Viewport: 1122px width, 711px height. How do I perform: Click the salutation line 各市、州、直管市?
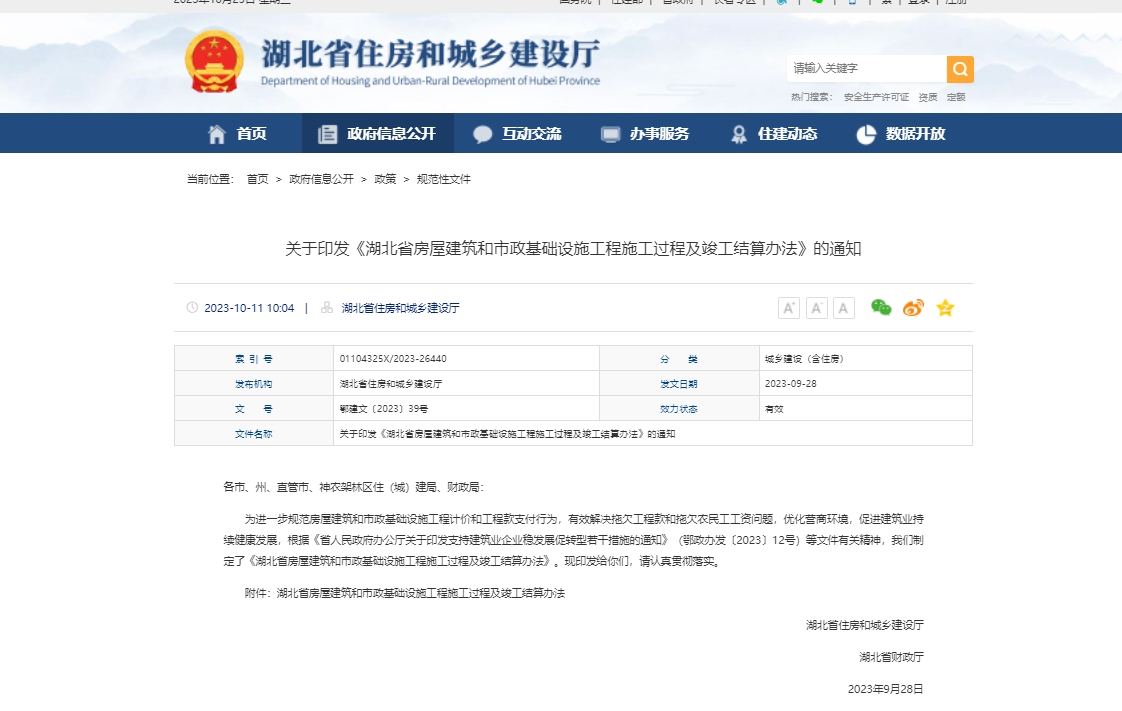(x=353, y=487)
